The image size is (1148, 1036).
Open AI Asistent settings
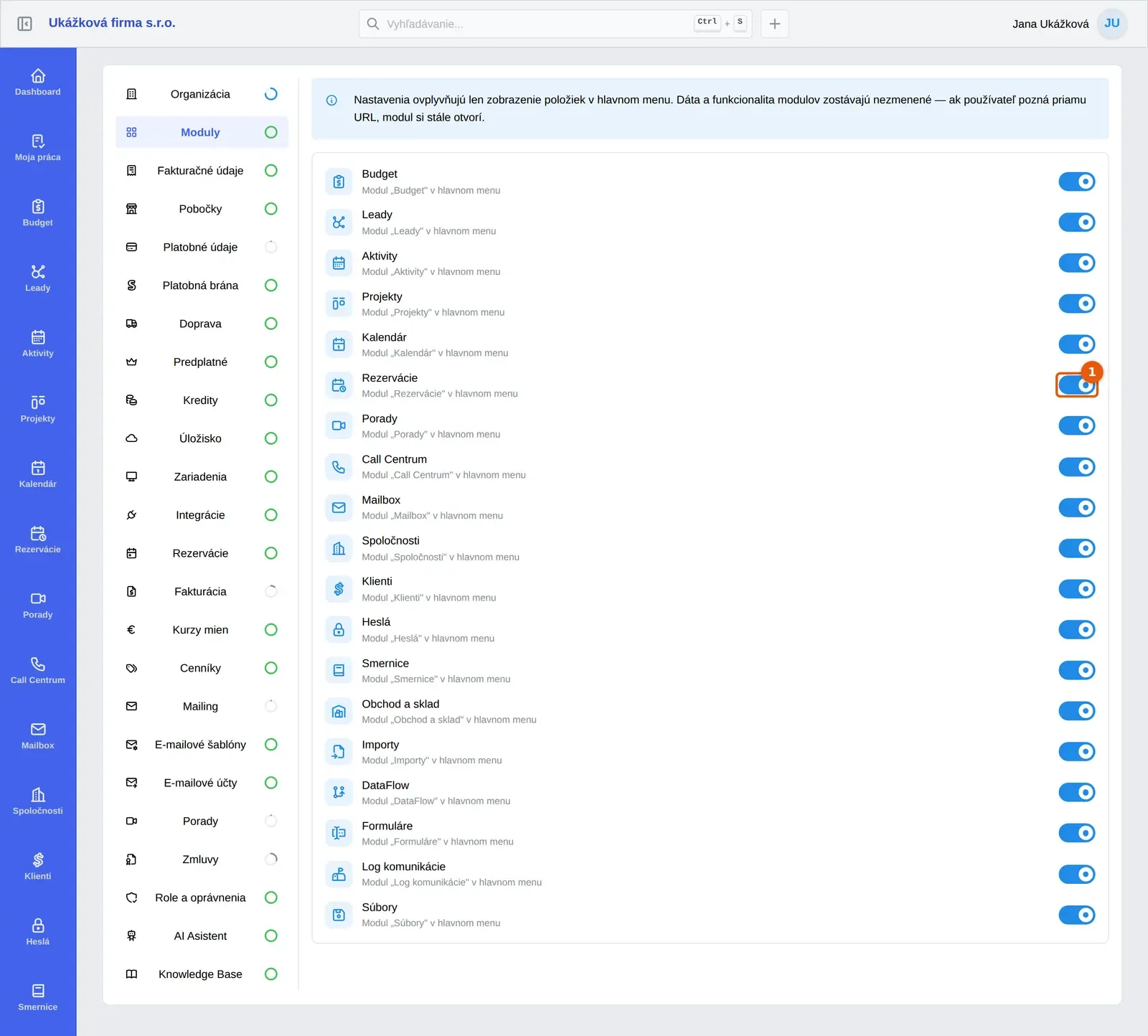coord(202,936)
